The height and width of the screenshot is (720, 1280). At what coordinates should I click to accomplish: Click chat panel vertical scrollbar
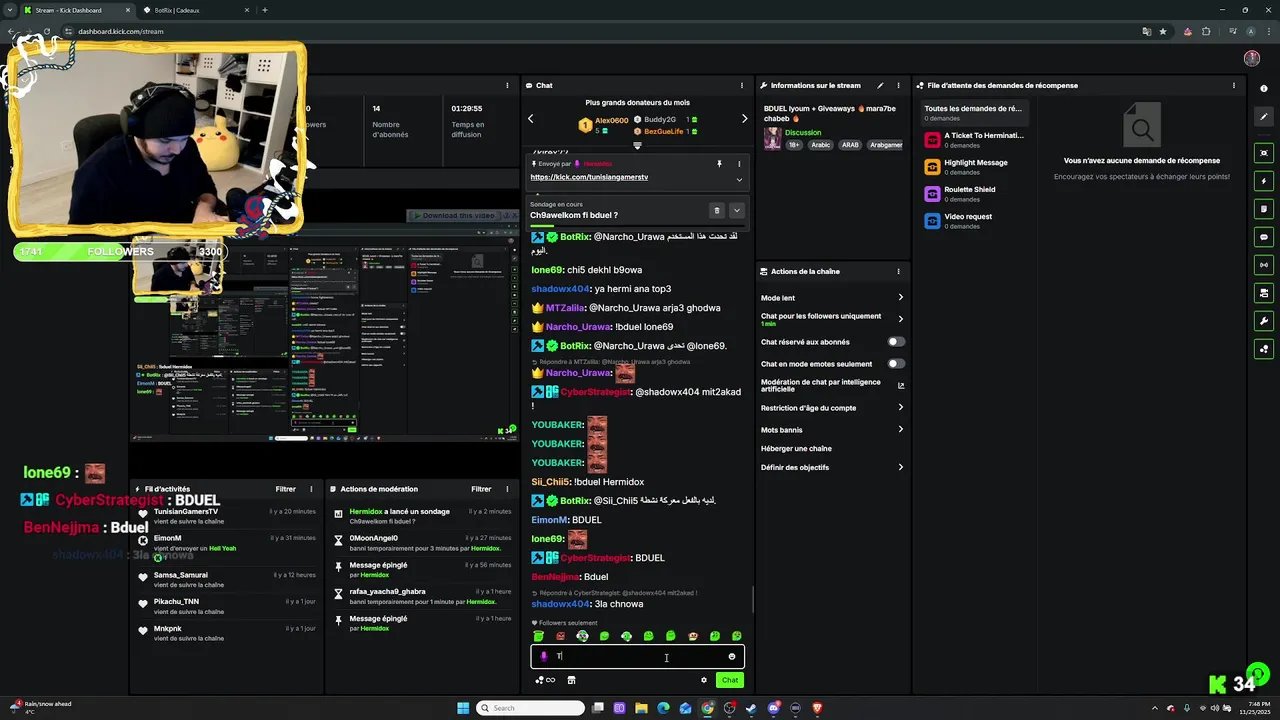click(x=752, y=598)
